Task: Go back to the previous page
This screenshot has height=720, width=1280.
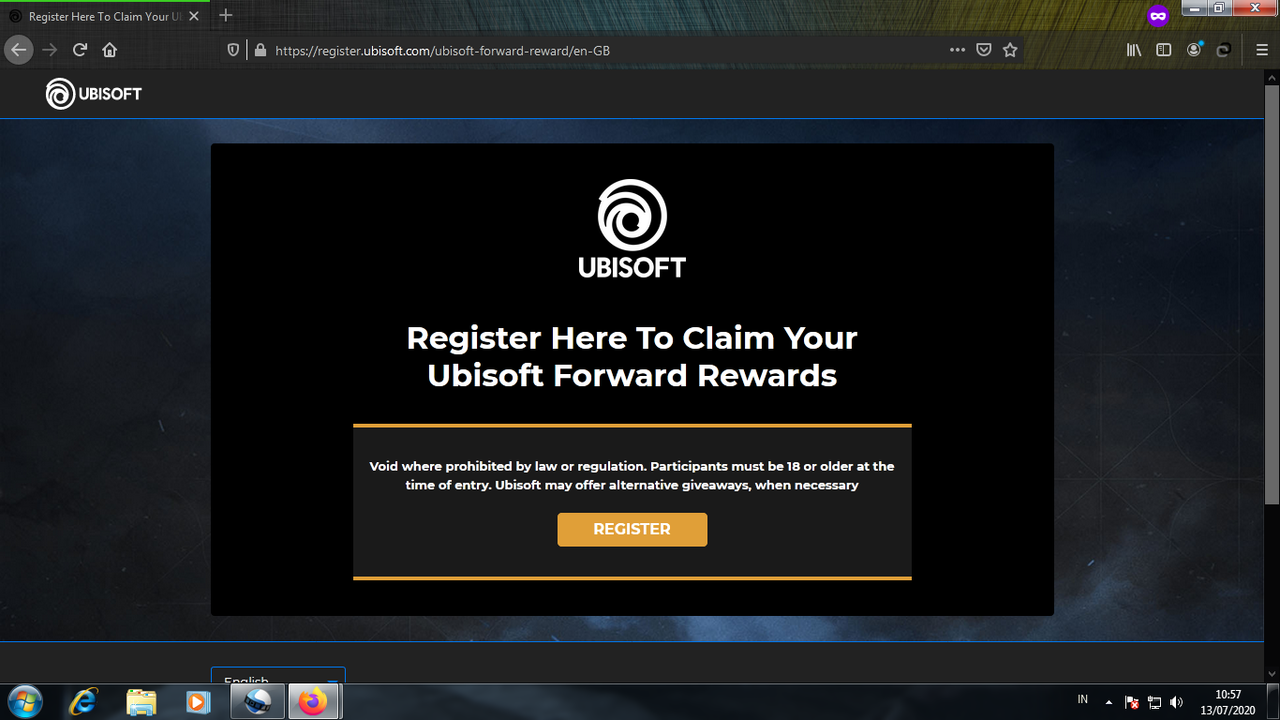Action: point(18,50)
